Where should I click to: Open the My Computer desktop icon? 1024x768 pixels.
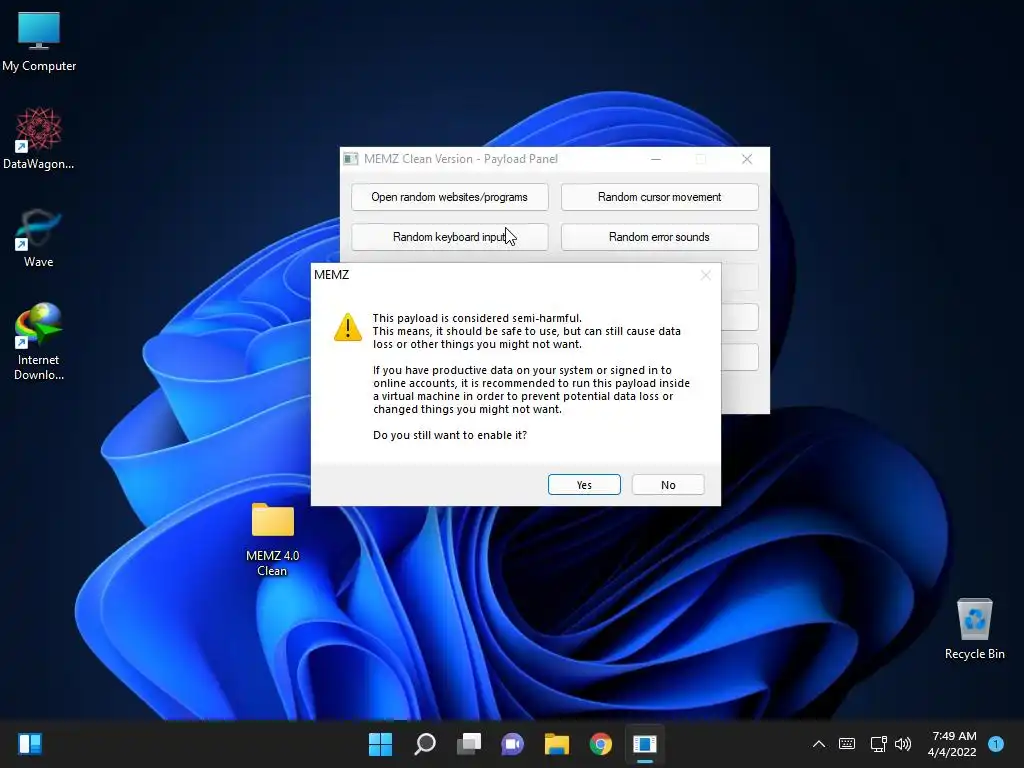pos(39,42)
